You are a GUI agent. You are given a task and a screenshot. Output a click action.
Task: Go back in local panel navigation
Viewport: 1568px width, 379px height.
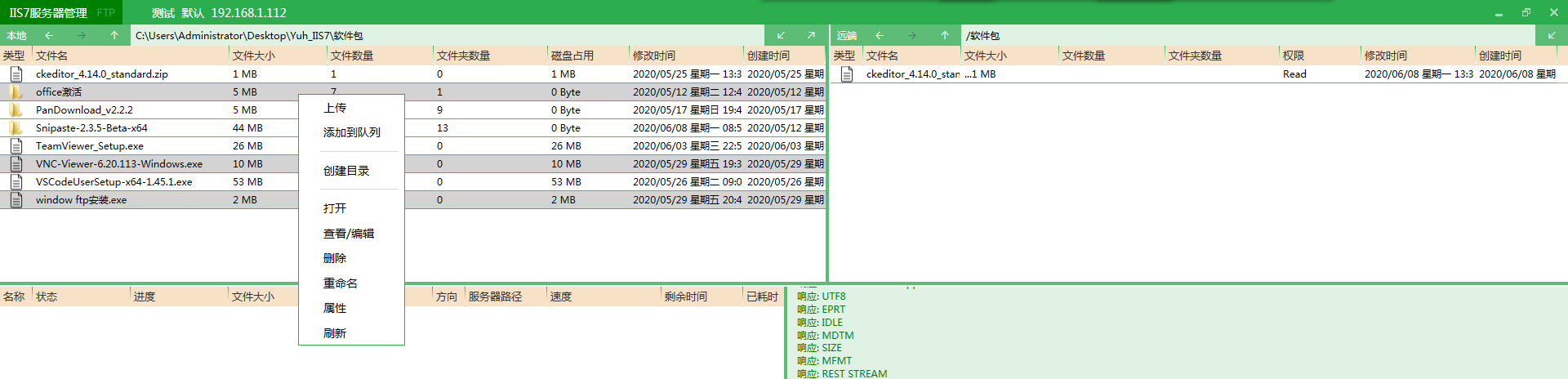click(49, 35)
